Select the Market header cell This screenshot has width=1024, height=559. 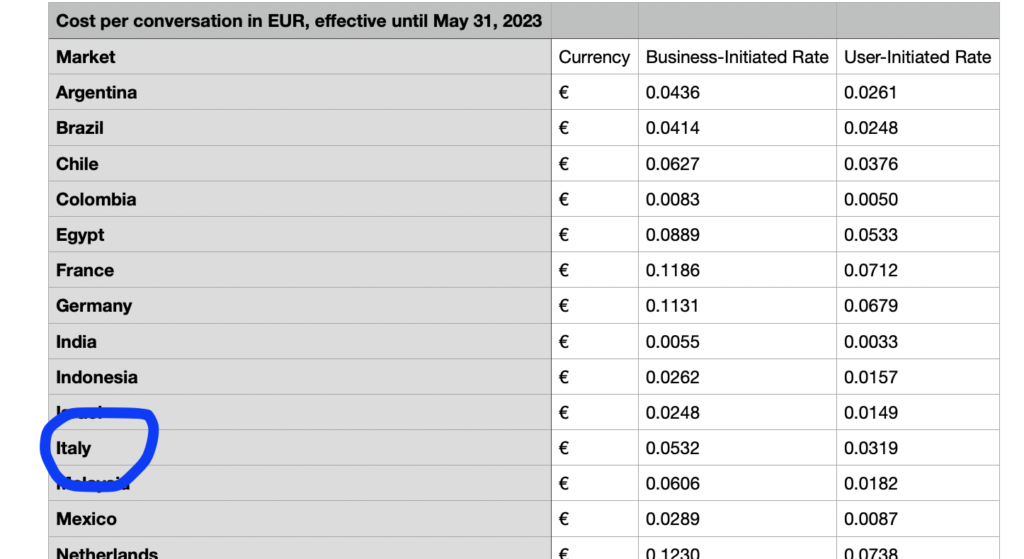click(x=300, y=57)
